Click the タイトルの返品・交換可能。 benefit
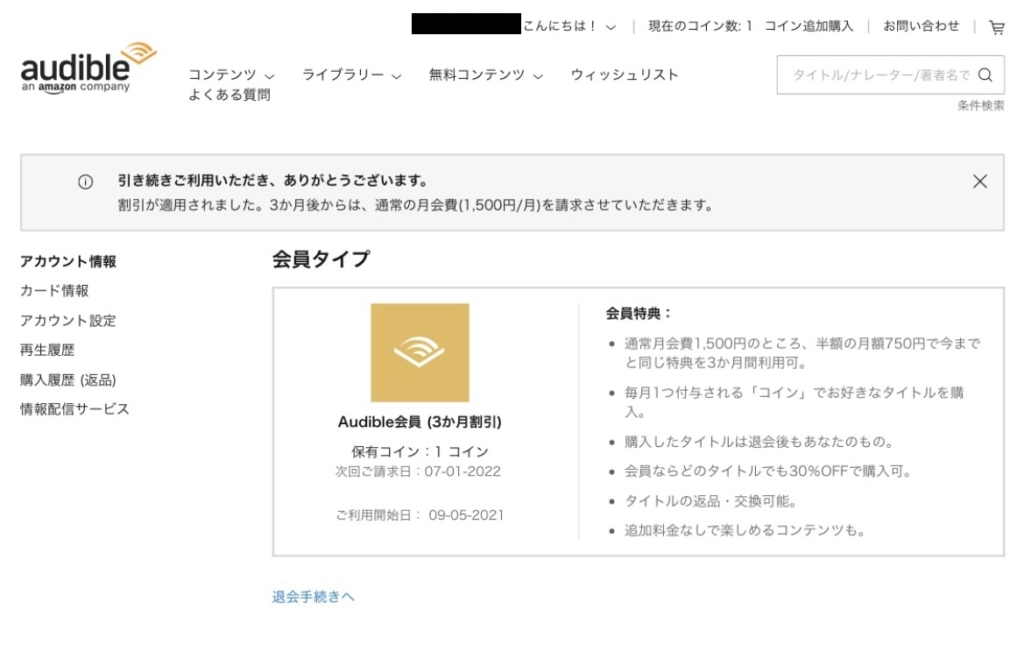 pos(711,501)
